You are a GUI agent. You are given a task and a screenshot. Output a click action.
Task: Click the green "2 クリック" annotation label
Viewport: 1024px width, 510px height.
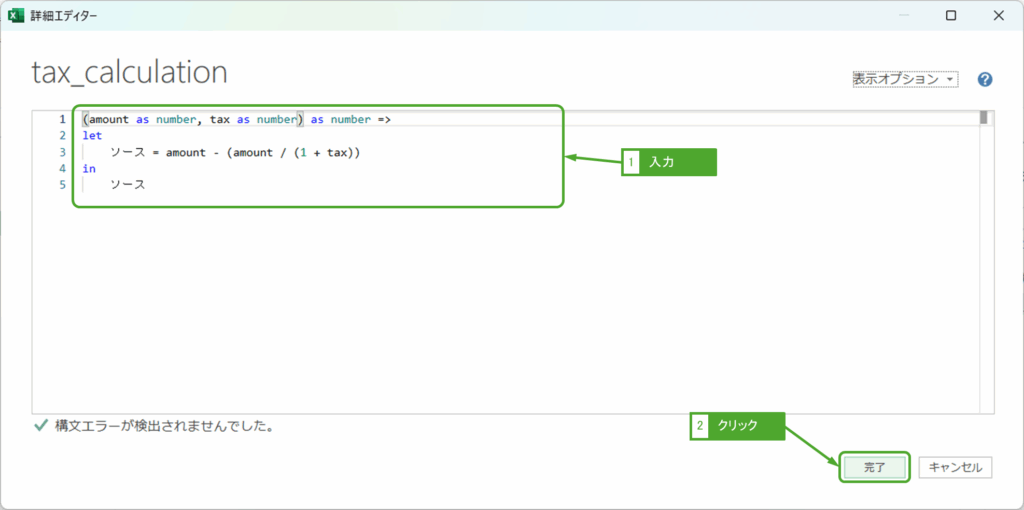(x=738, y=426)
